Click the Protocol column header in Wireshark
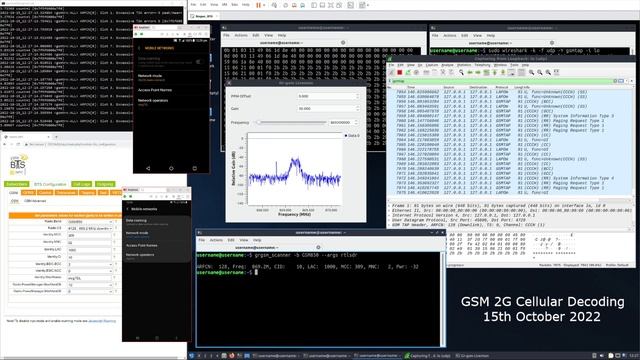640x360 pixels. coord(502,87)
